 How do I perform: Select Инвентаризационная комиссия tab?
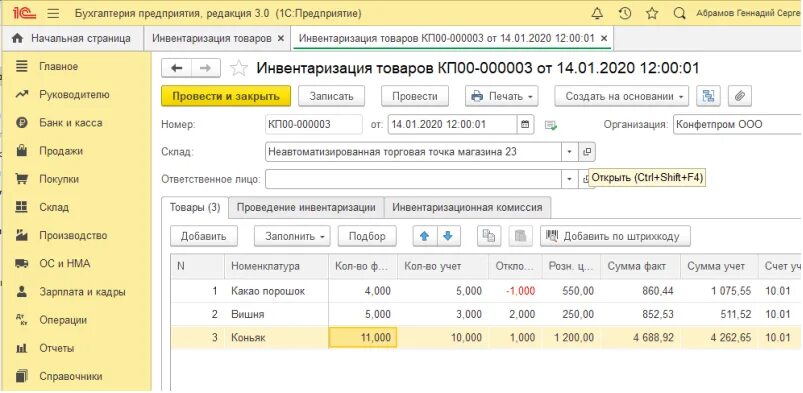pos(467,208)
